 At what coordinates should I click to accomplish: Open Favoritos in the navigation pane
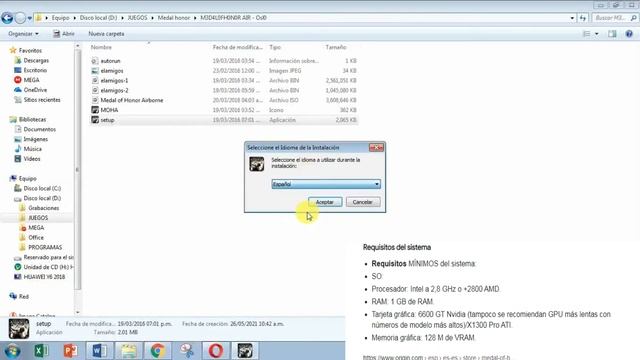coord(30,51)
